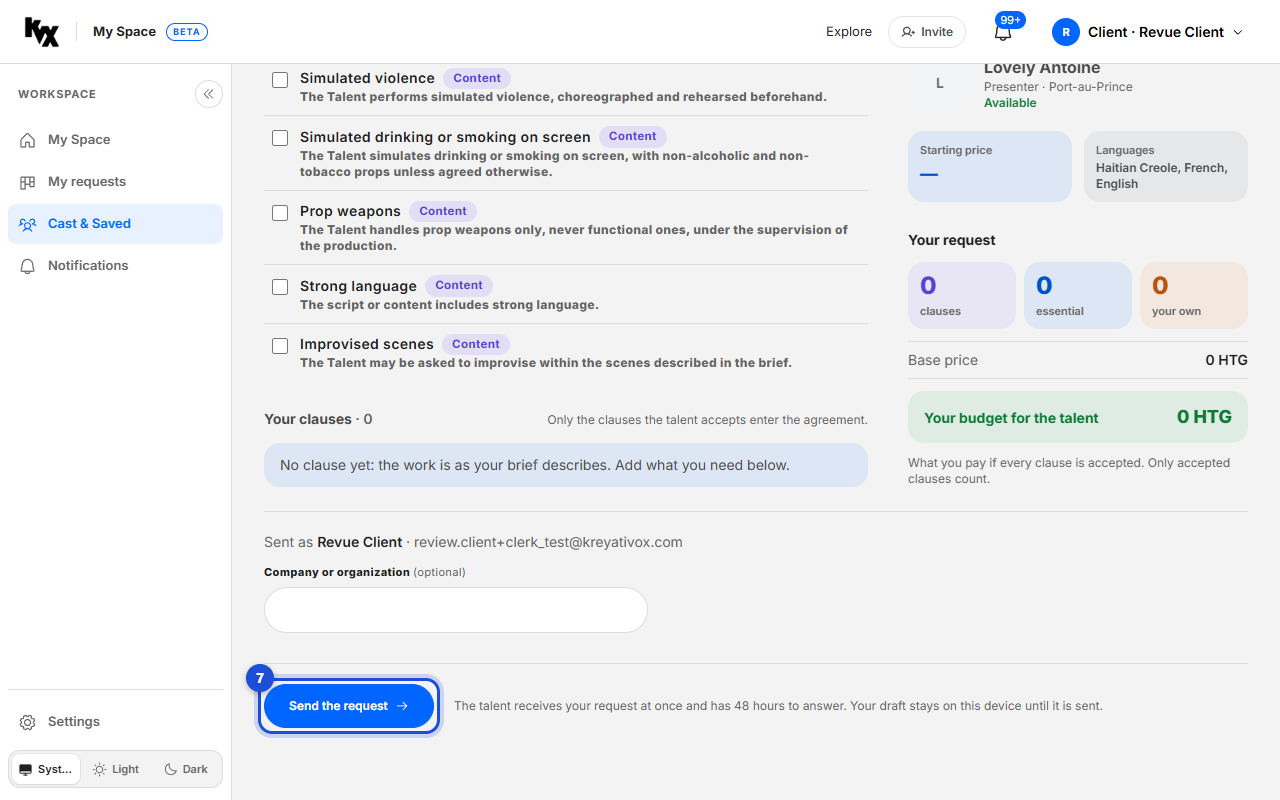Enable Simulated drinking or smoking on screen
1280x800 pixels.
click(280, 138)
